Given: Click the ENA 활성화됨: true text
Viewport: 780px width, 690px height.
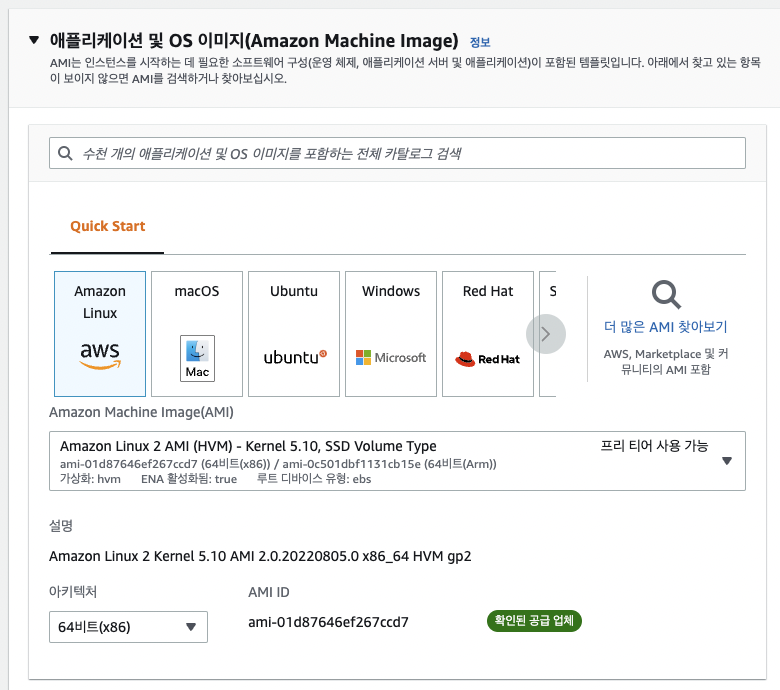Looking at the screenshot, I should pyautogui.click(x=189, y=479).
